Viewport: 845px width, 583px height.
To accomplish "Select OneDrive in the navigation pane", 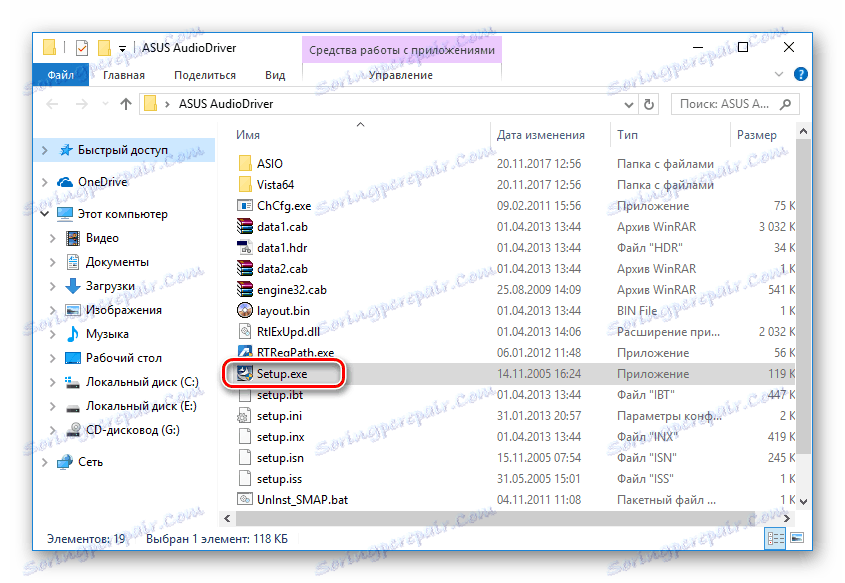I will click(102, 182).
